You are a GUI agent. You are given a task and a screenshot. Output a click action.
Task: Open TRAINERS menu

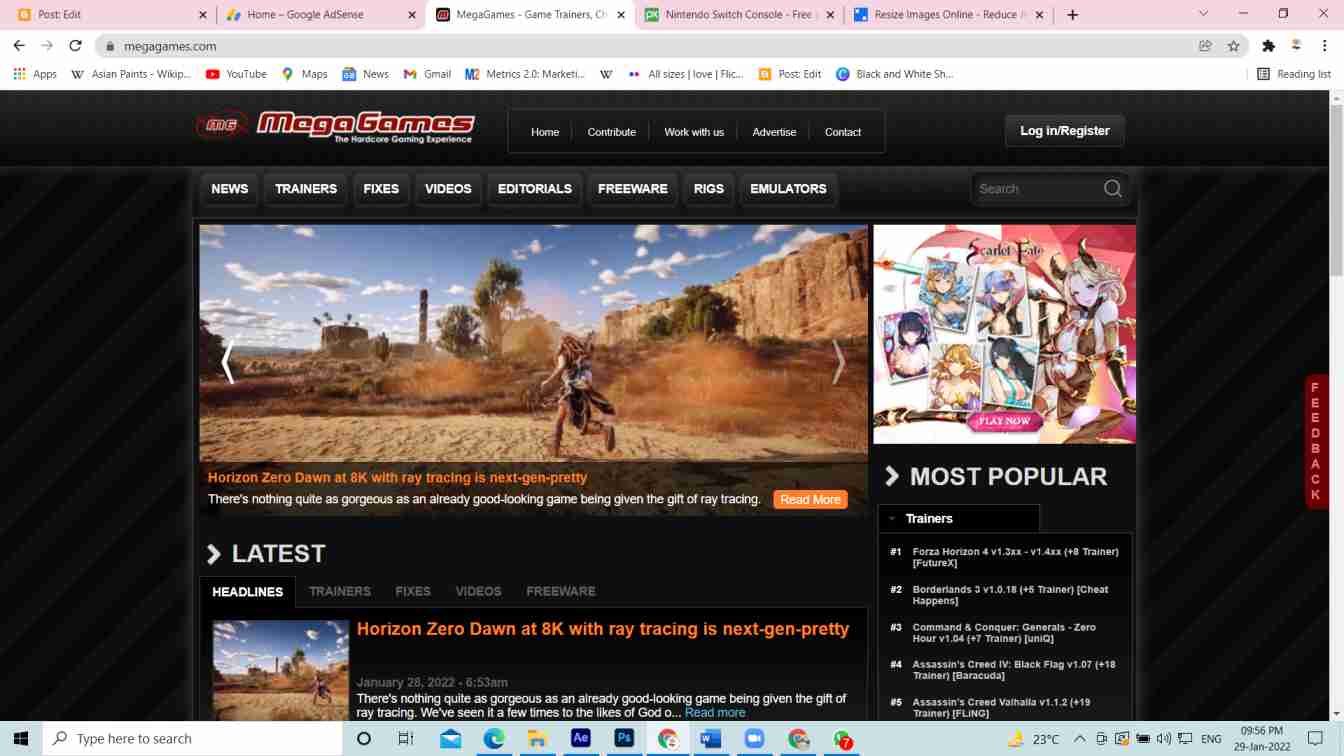(x=306, y=189)
